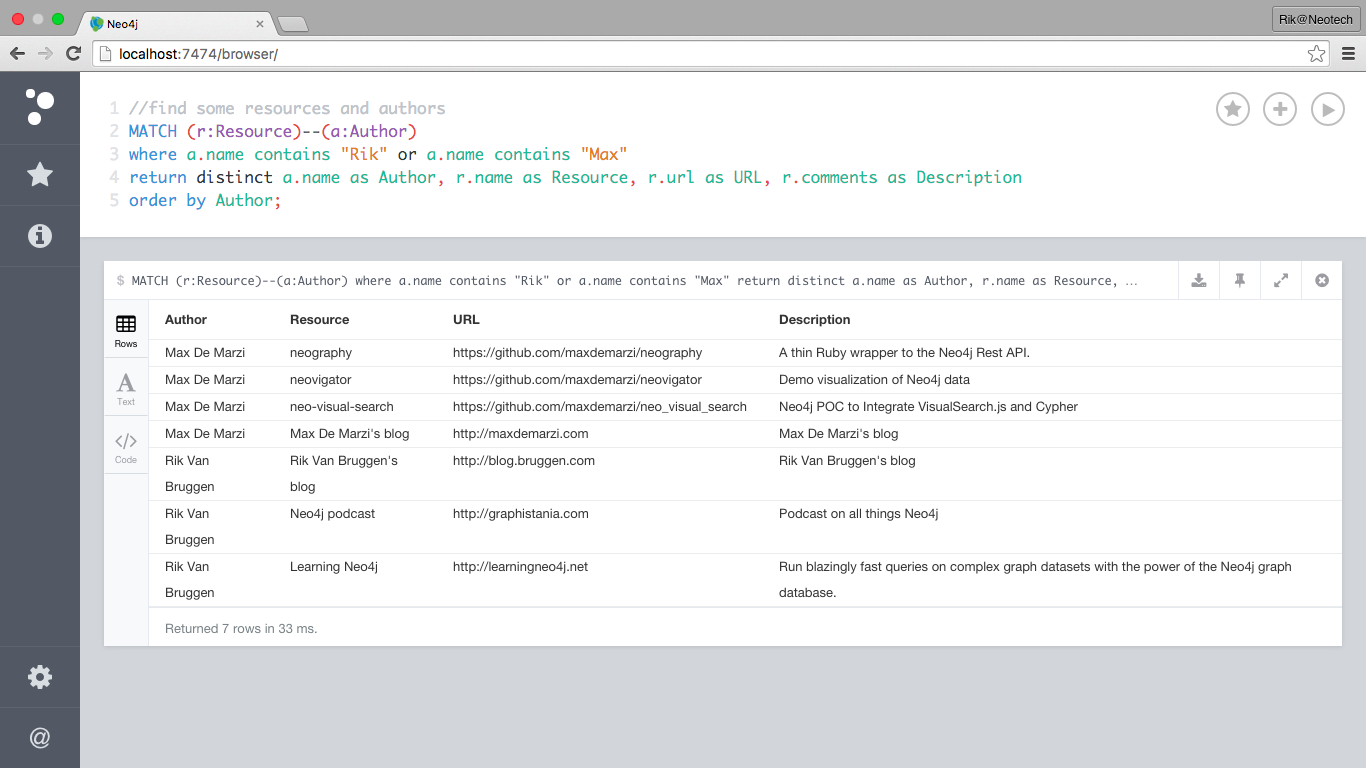
Task: Run the Cypher query with play button
Action: pos(1328,109)
